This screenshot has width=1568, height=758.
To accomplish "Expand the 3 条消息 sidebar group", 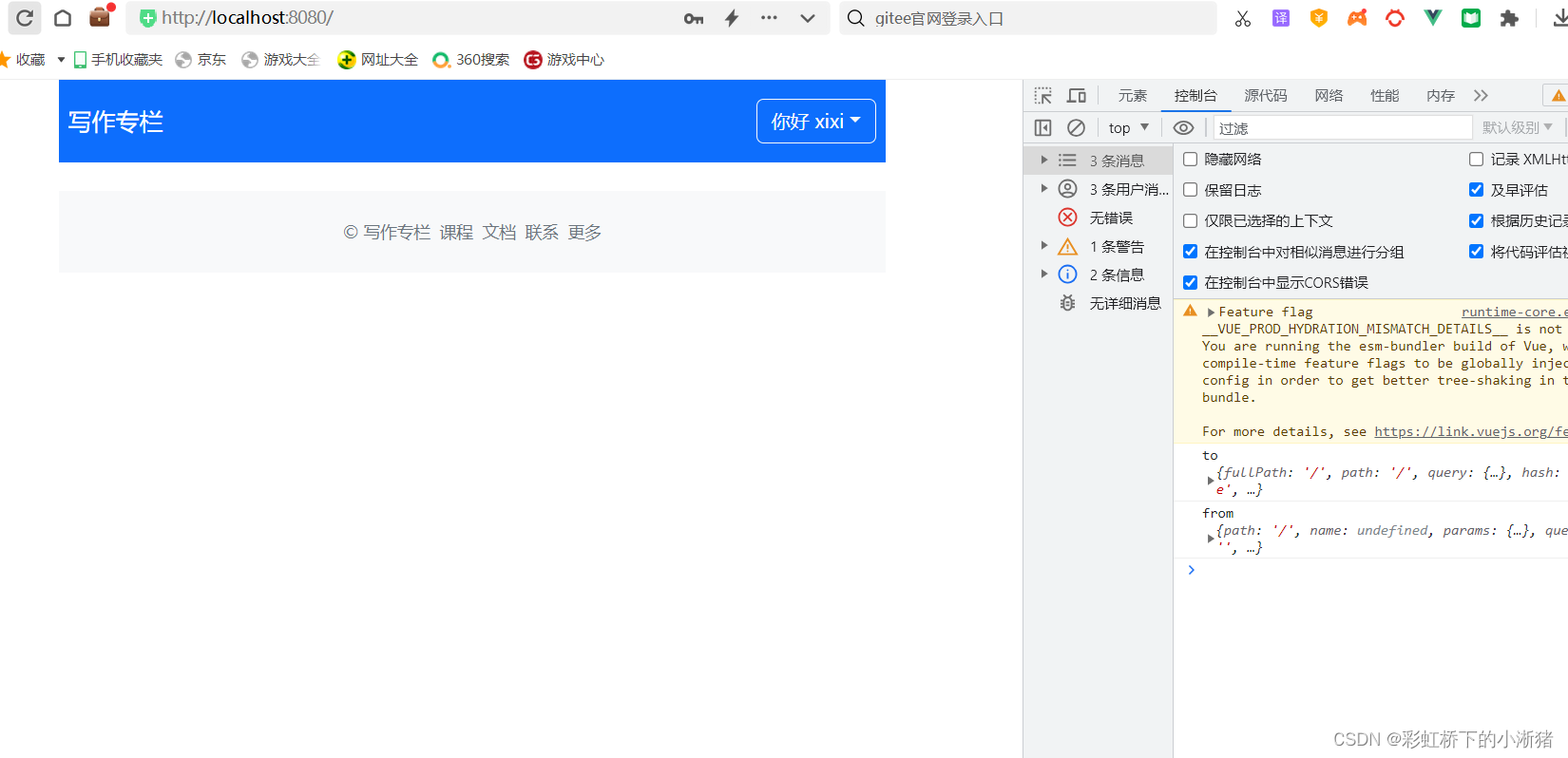I will click(x=1044, y=160).
